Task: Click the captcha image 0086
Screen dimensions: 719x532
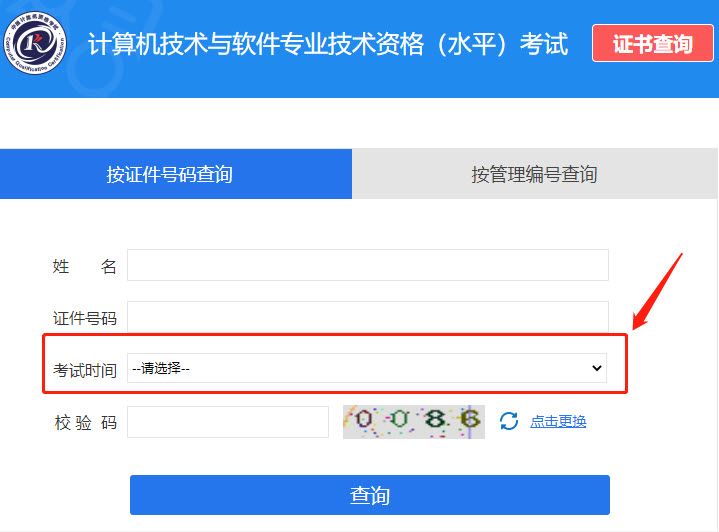Action: coord(414,421)
